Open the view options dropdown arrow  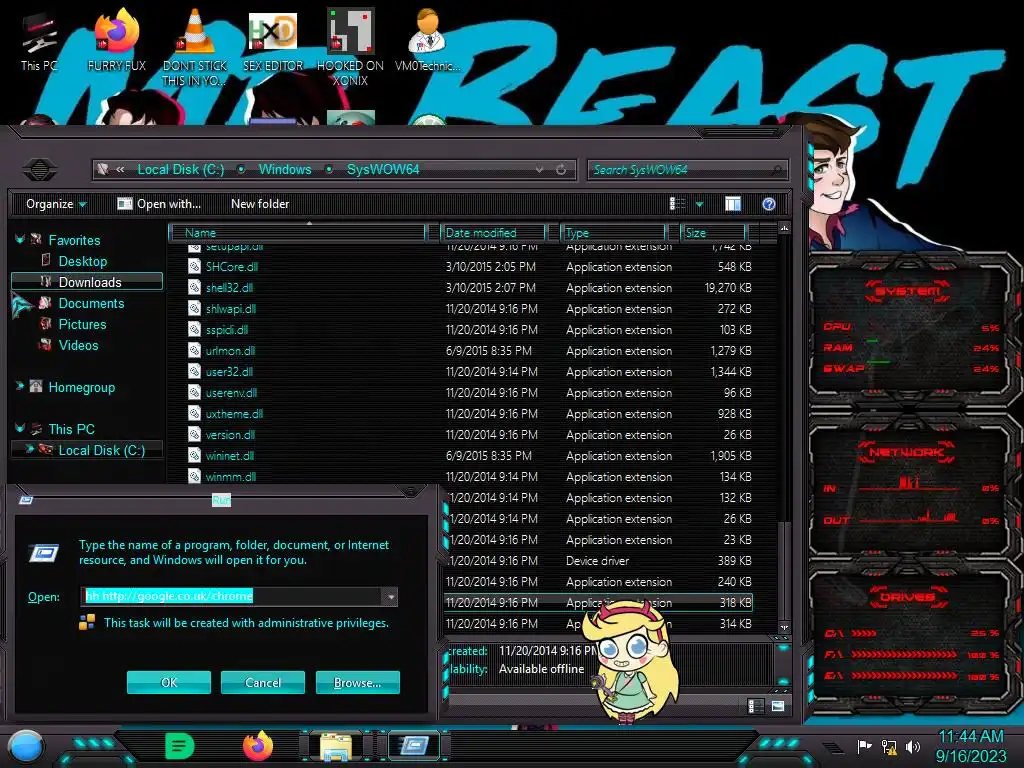coord(699,204)
